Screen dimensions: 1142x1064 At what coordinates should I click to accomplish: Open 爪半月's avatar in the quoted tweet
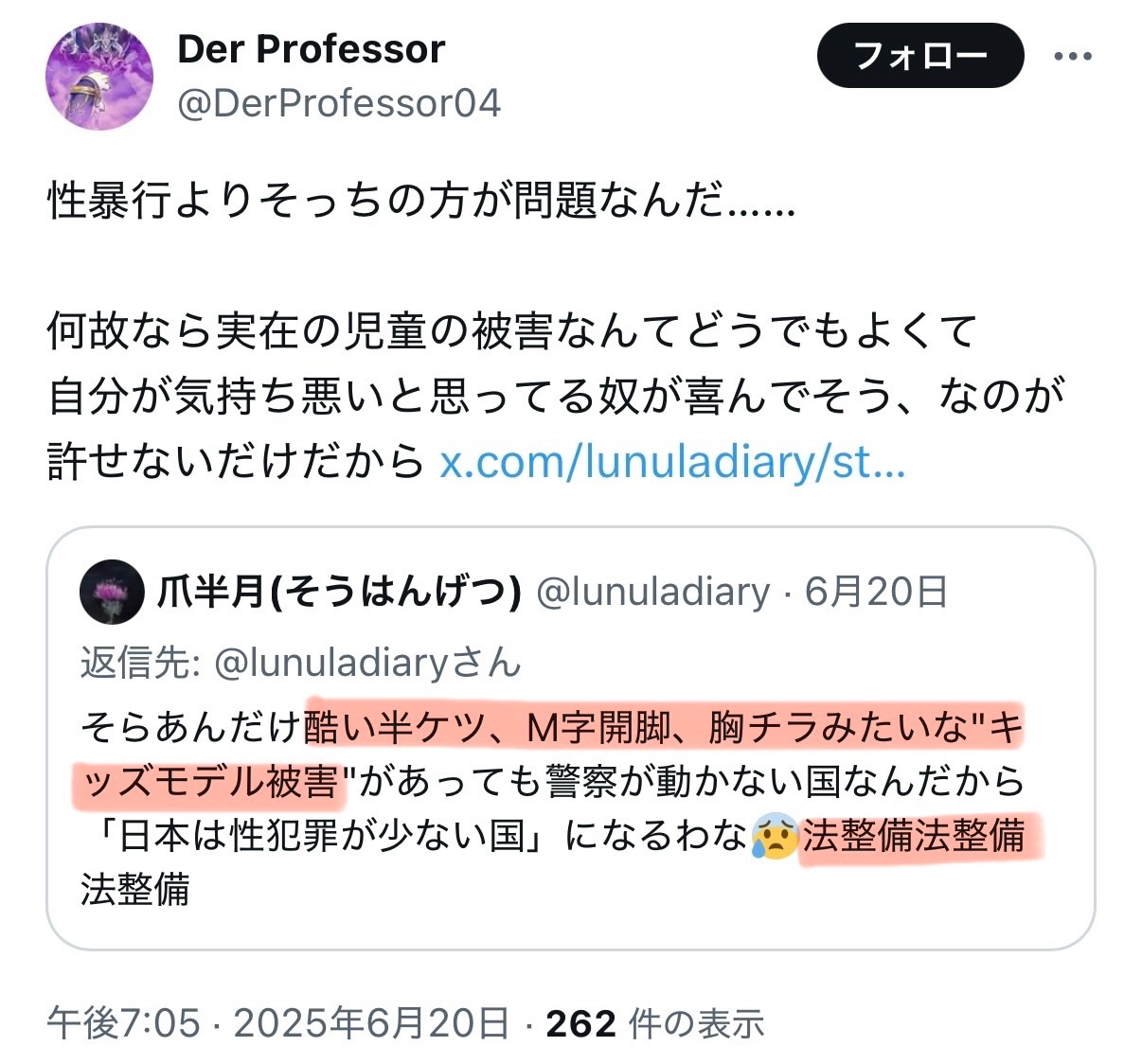tap(112, 592)
